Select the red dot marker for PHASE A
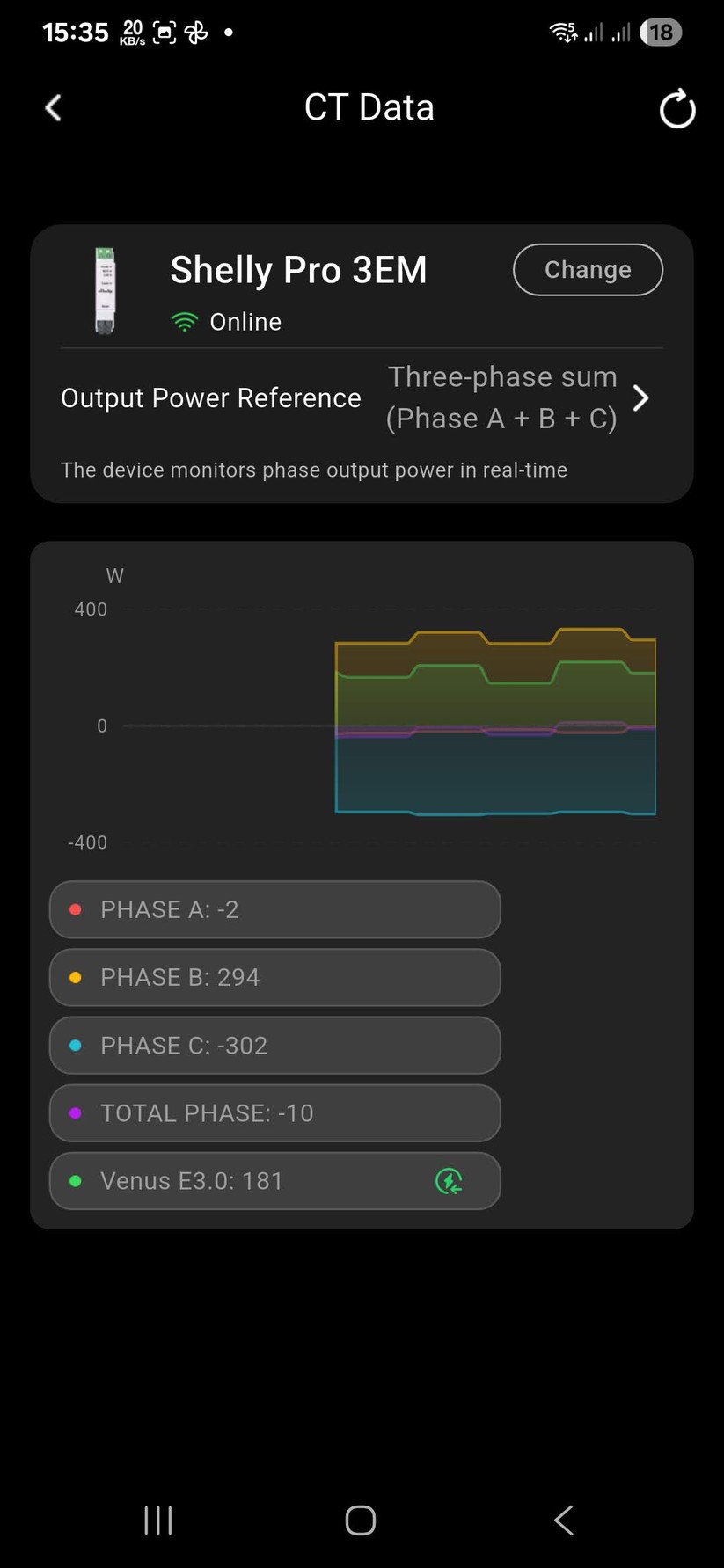This screenshot has height=1568, width=724. pos(75,909)
